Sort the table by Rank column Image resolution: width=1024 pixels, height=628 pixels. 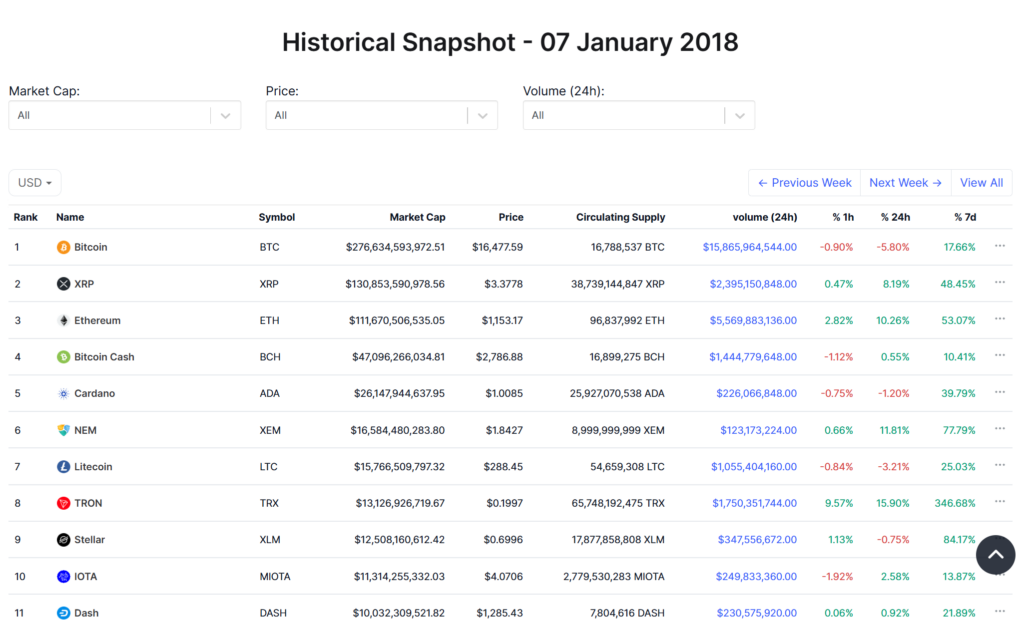(x=25, y=217)
